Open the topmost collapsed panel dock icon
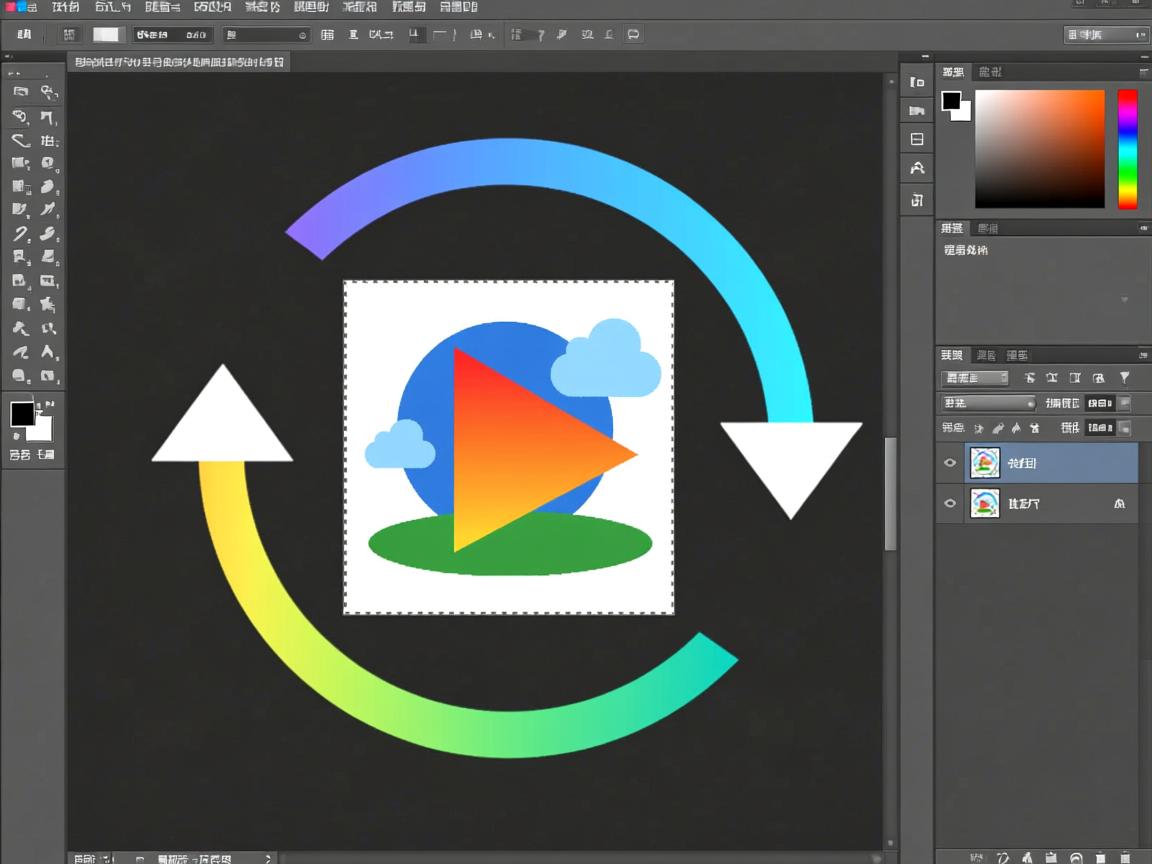The height and width of the screenshot is (864, 1152). point(917,82)
